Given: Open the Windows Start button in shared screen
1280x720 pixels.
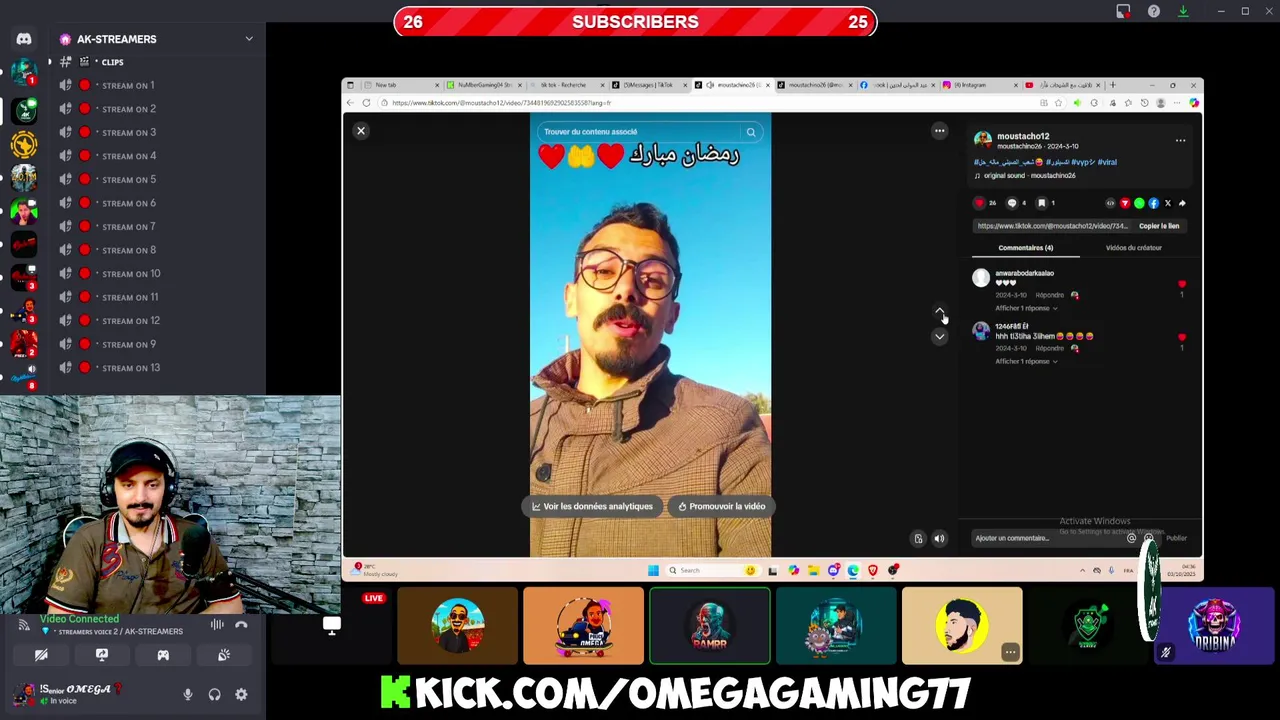Looking at the screenshot, I should click(653, 570).
